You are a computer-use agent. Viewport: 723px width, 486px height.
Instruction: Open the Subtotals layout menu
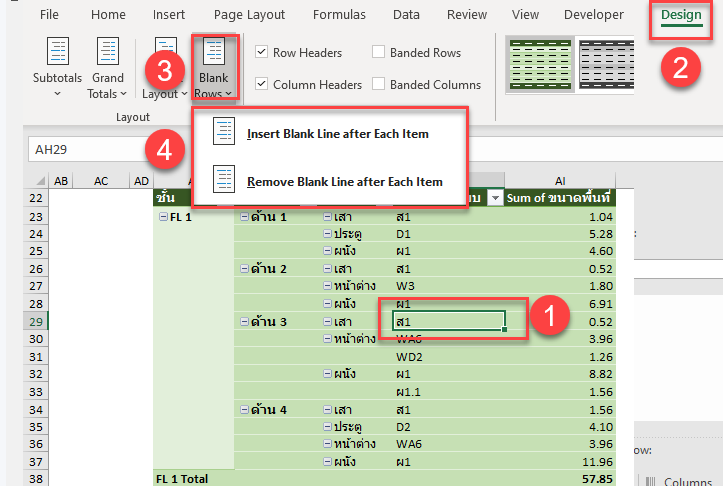(59, 68)
